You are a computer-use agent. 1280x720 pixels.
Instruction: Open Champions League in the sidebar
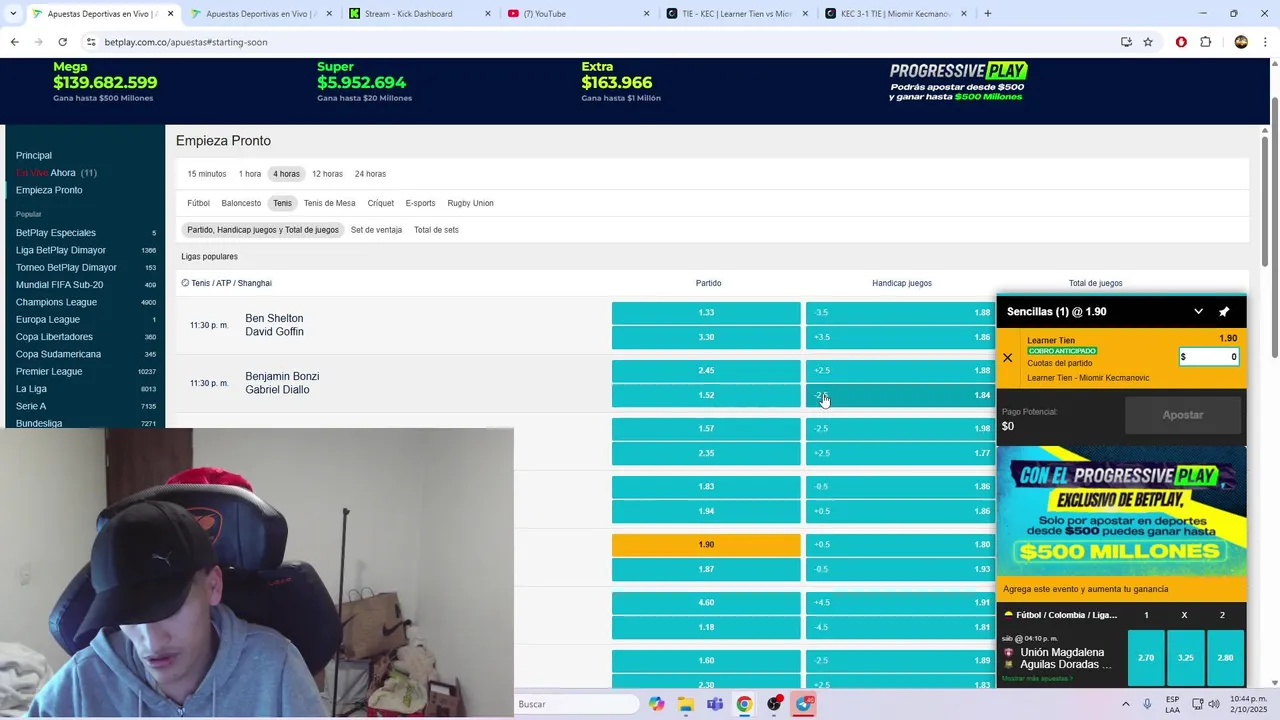56,302
